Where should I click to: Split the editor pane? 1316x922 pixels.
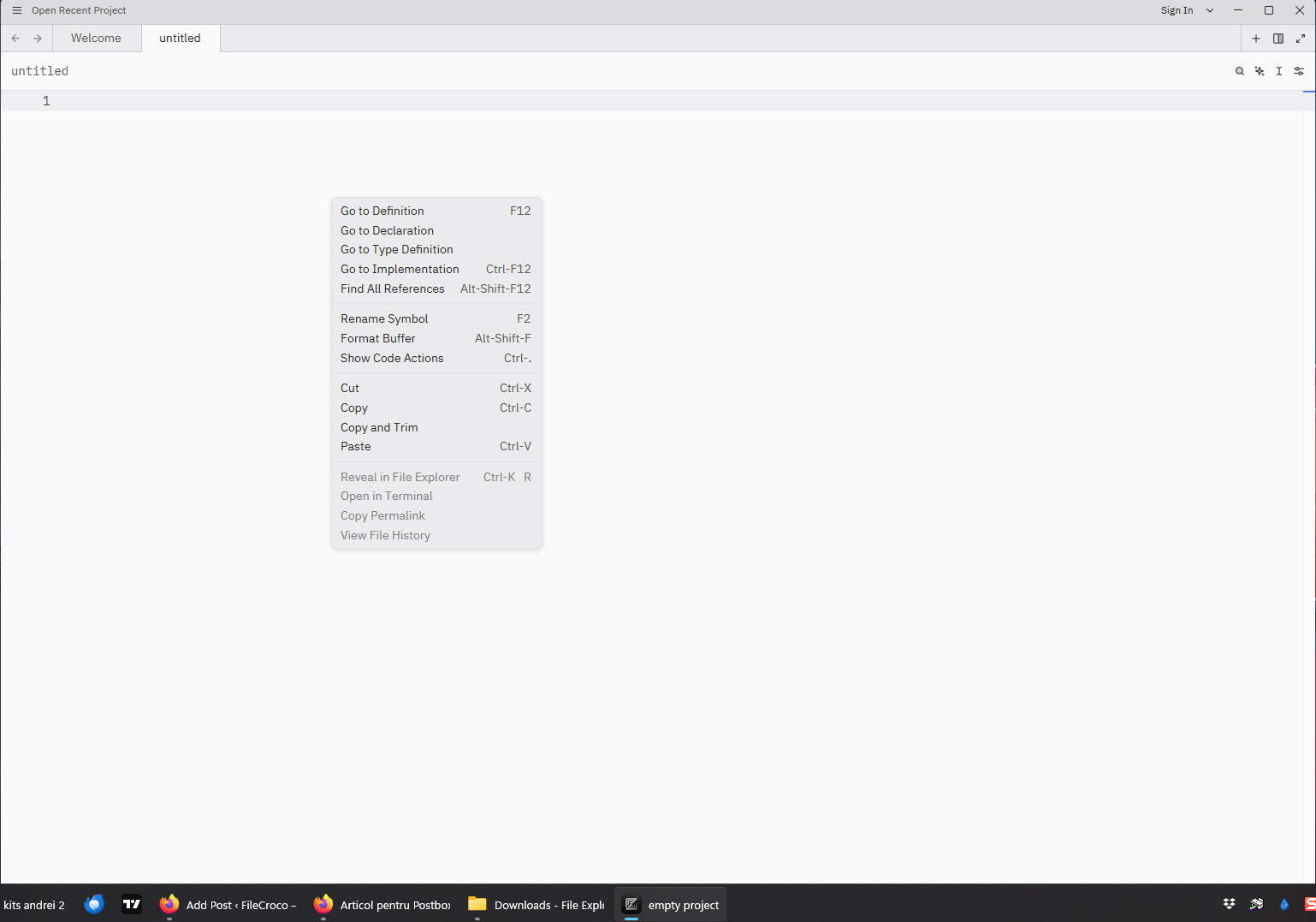pos(1278,39)
